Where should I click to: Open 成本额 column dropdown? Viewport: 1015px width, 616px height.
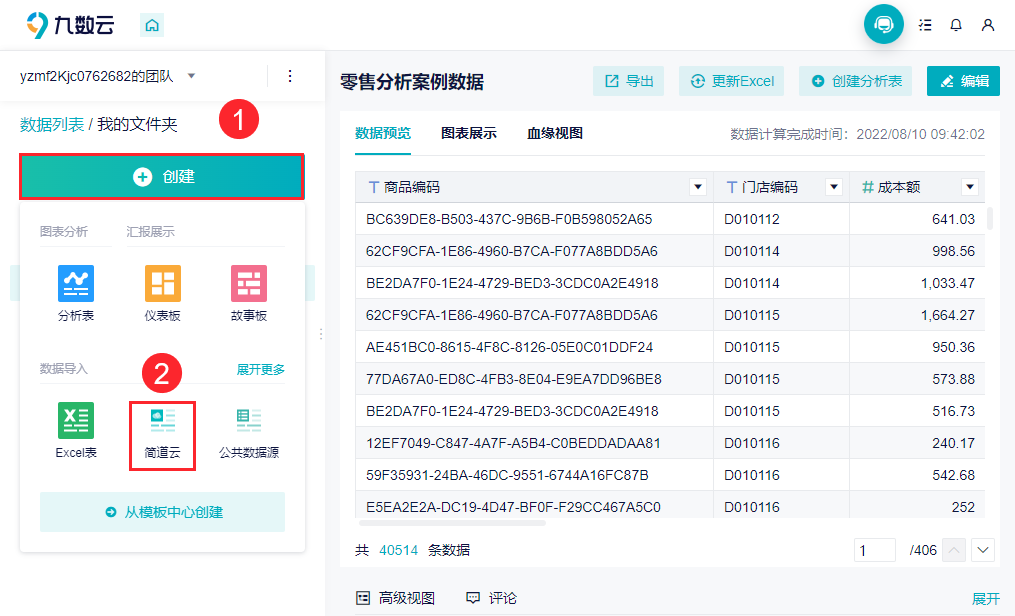[970, 187]
